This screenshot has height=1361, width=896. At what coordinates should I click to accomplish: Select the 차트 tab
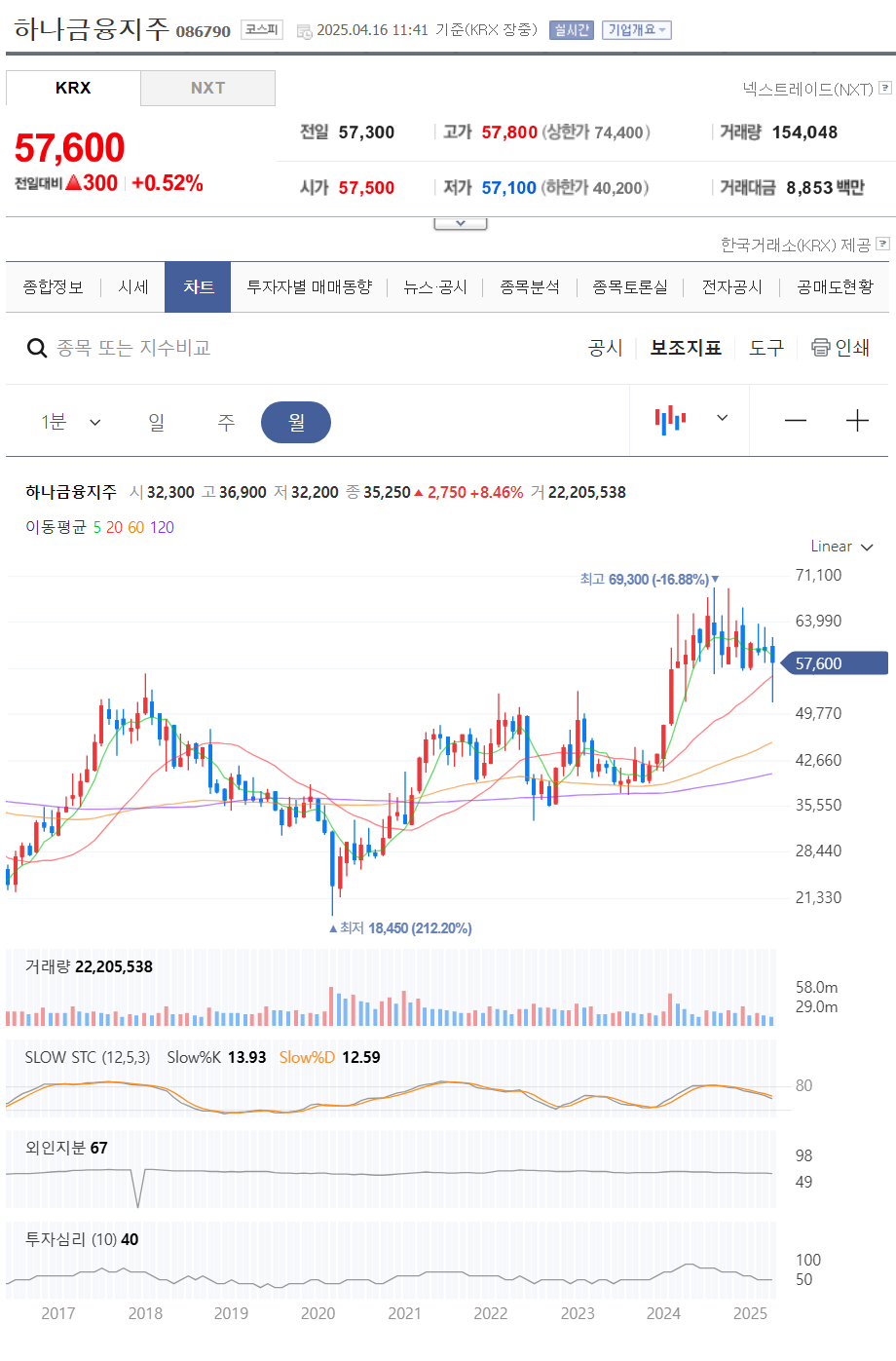point(198,287)
